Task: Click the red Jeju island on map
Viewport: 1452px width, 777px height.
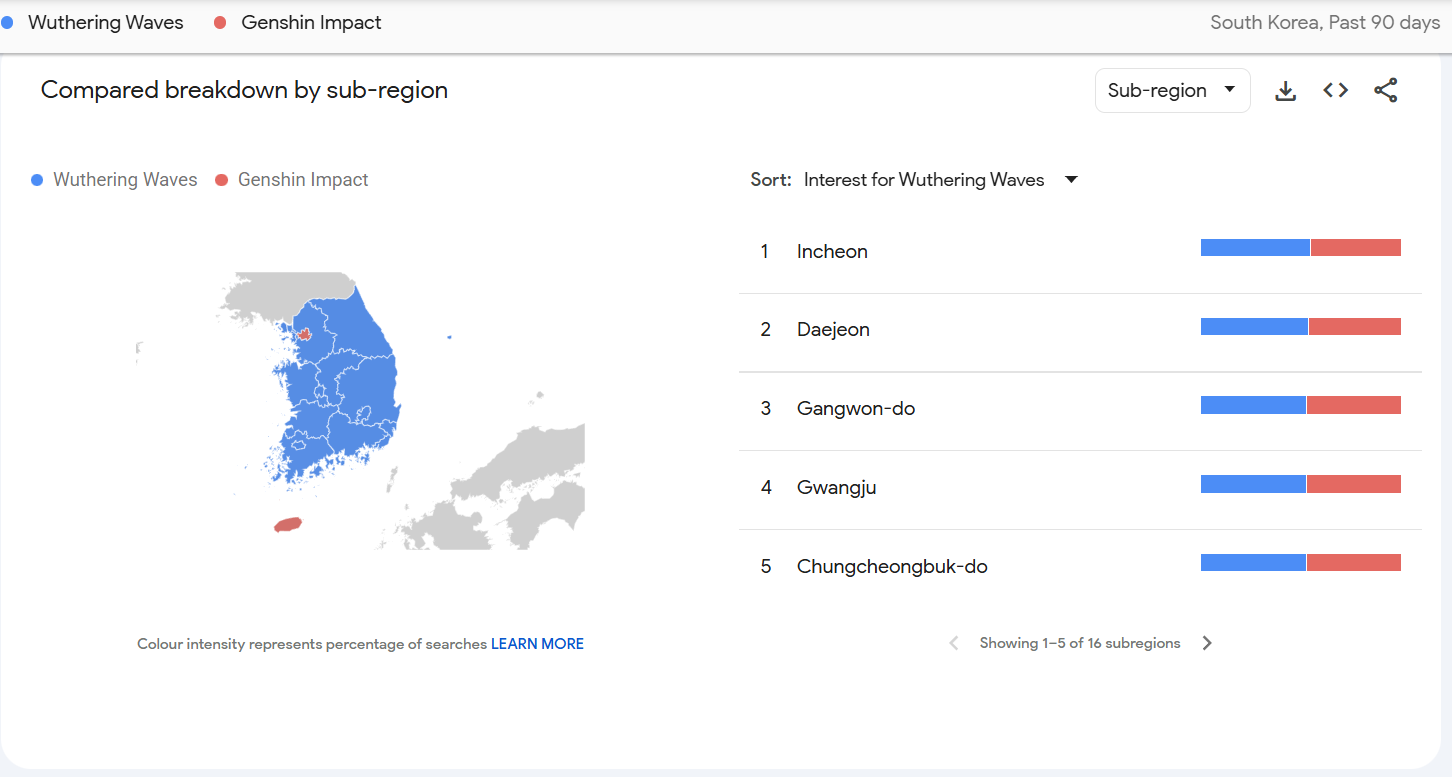Action: pyautogui.click(x=288, y=524)
